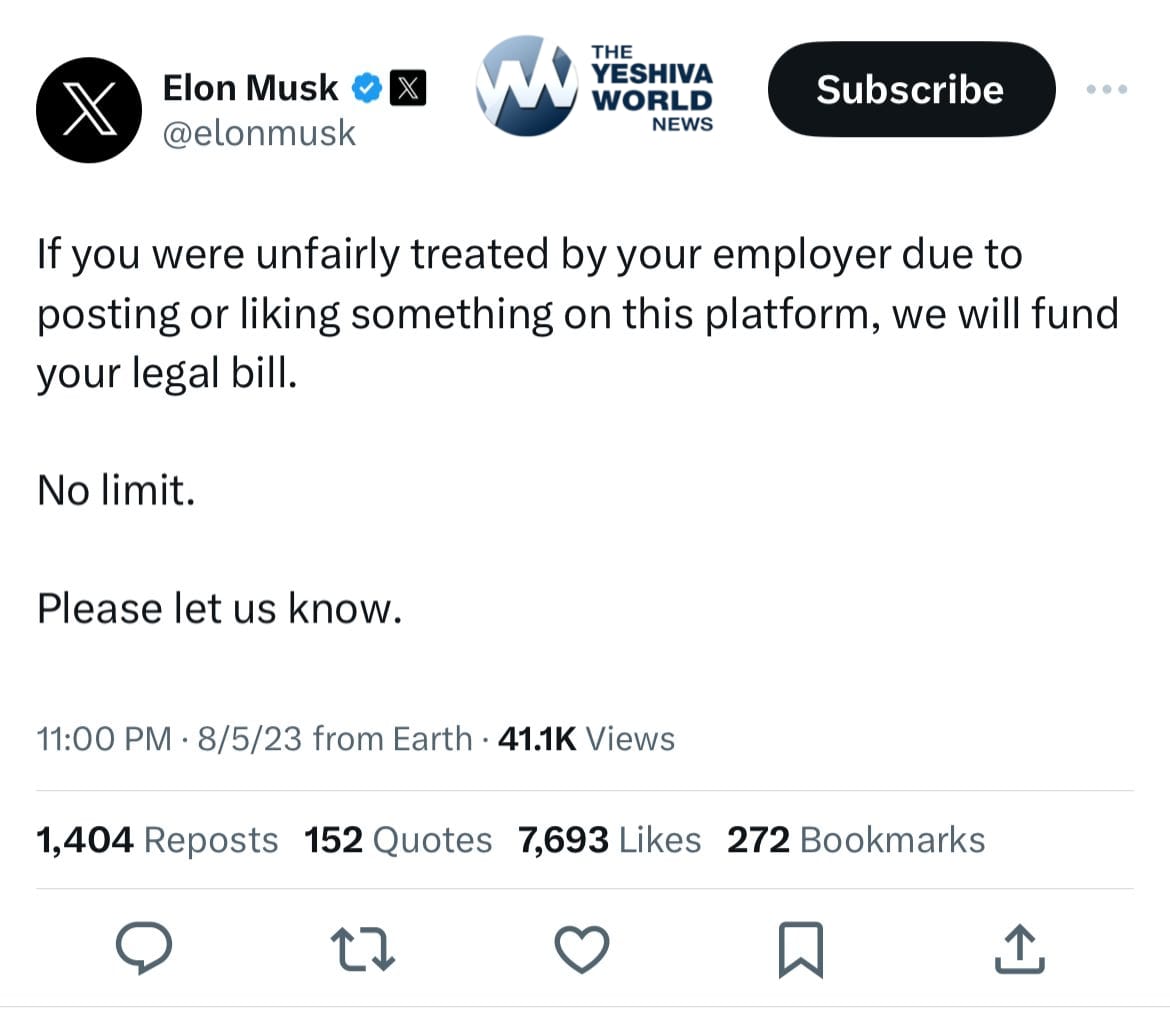
Task: Repost this post using the repost icon
Action: point(363,946)
